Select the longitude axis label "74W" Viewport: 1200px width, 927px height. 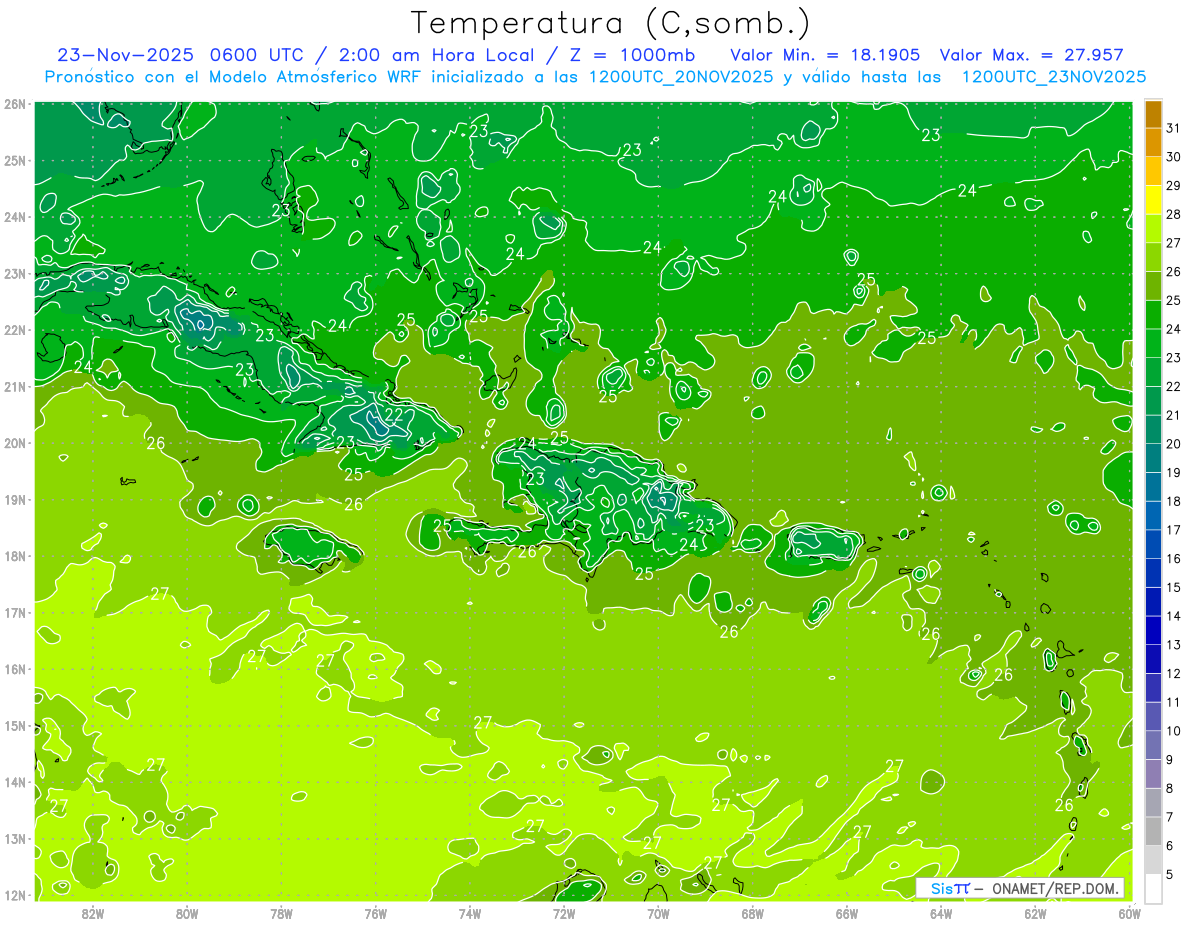coord(470,913)
